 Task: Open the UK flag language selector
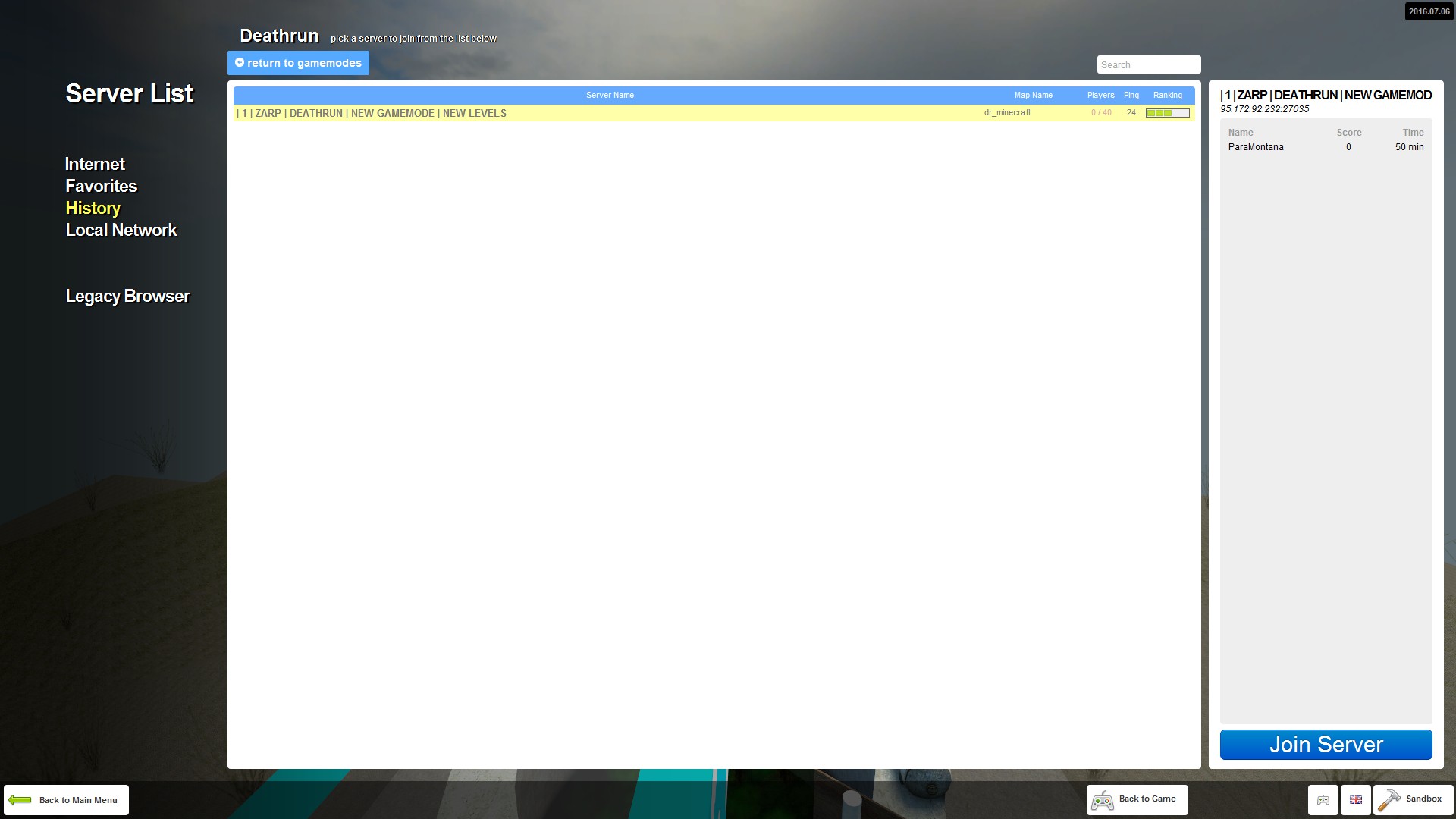(1356, 800)
